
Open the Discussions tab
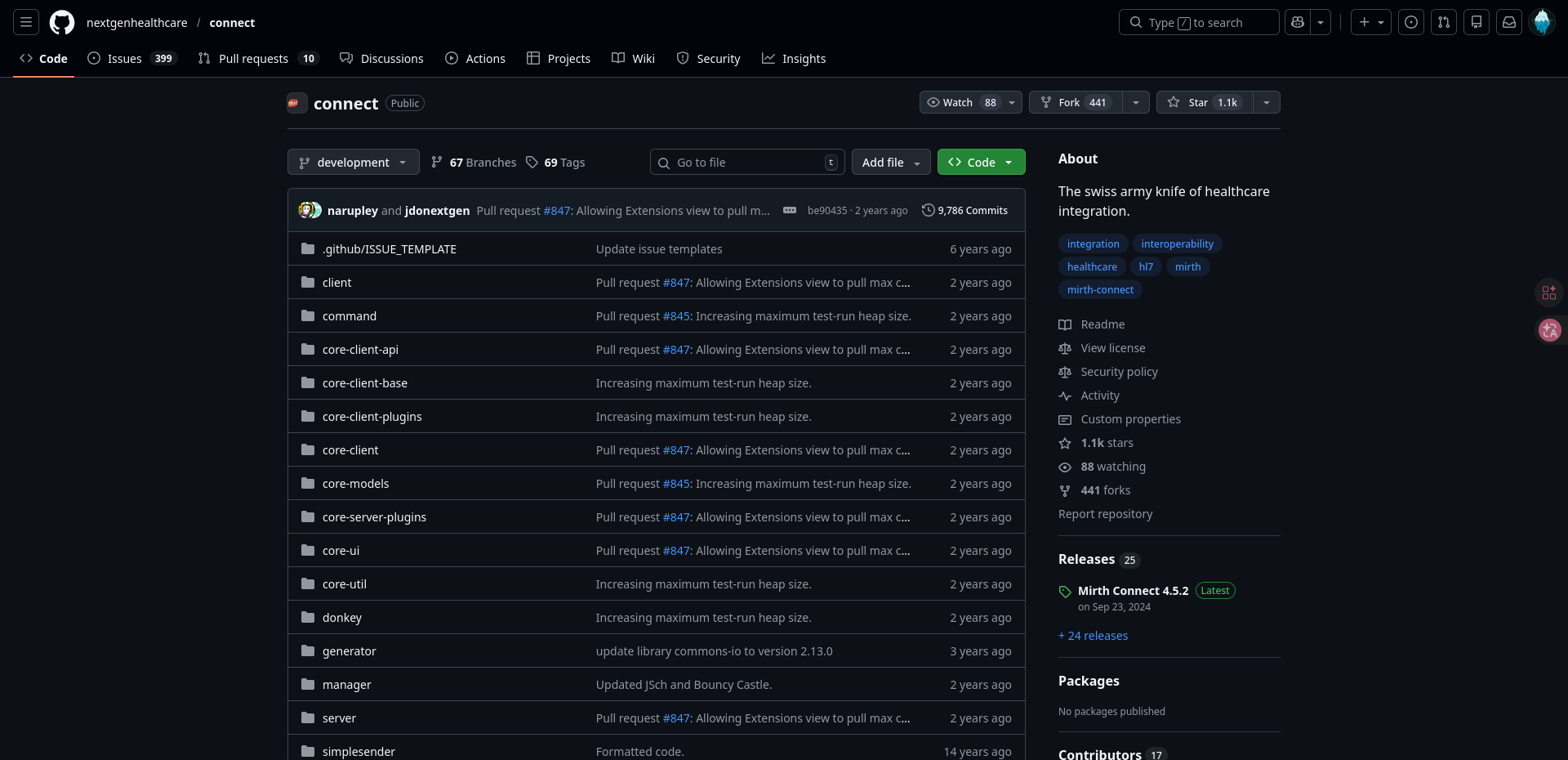tap(381, 59)
